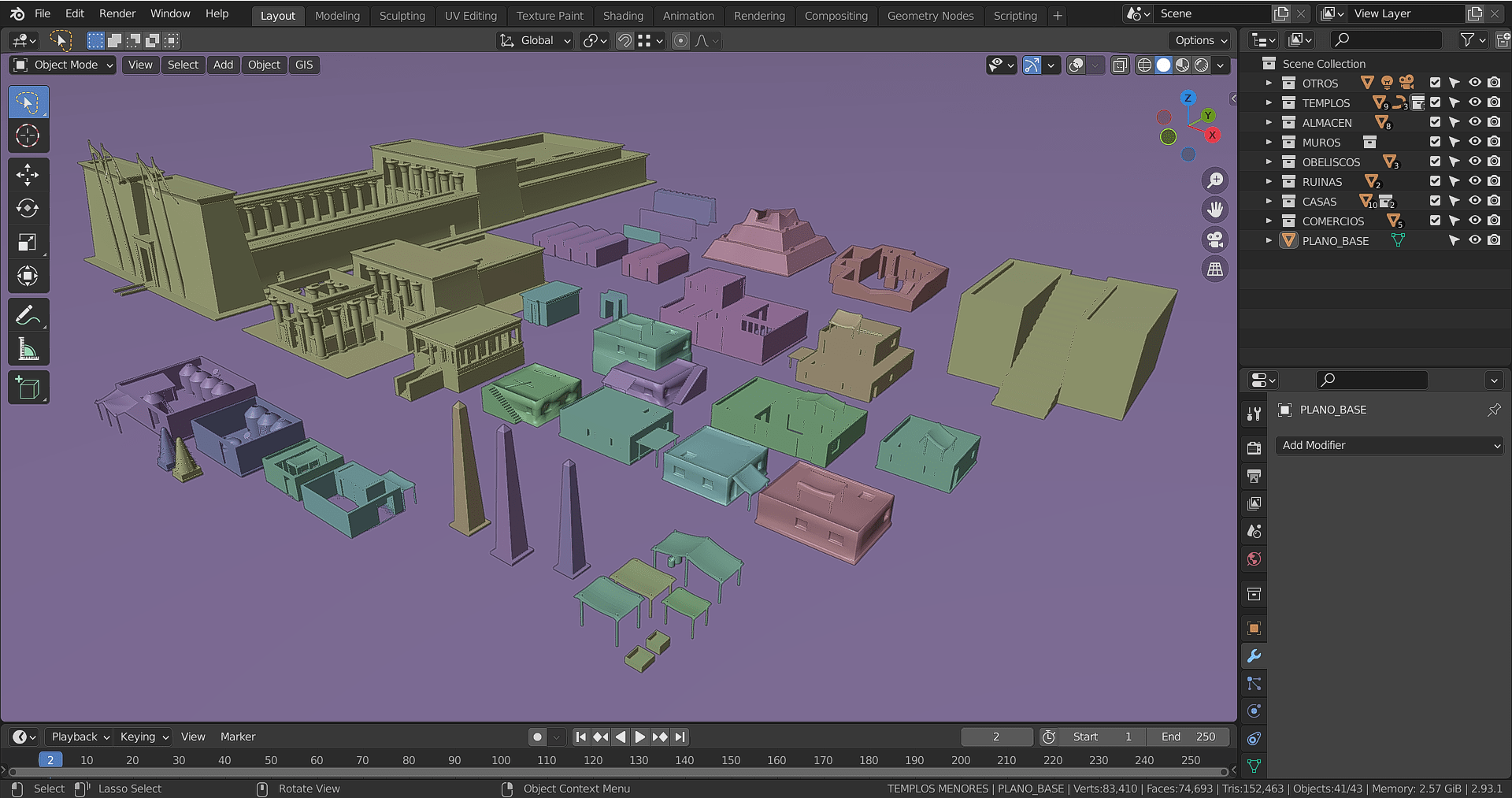Activate the Add Cube tool
The image size is (1512, 798).
[28, 388]
